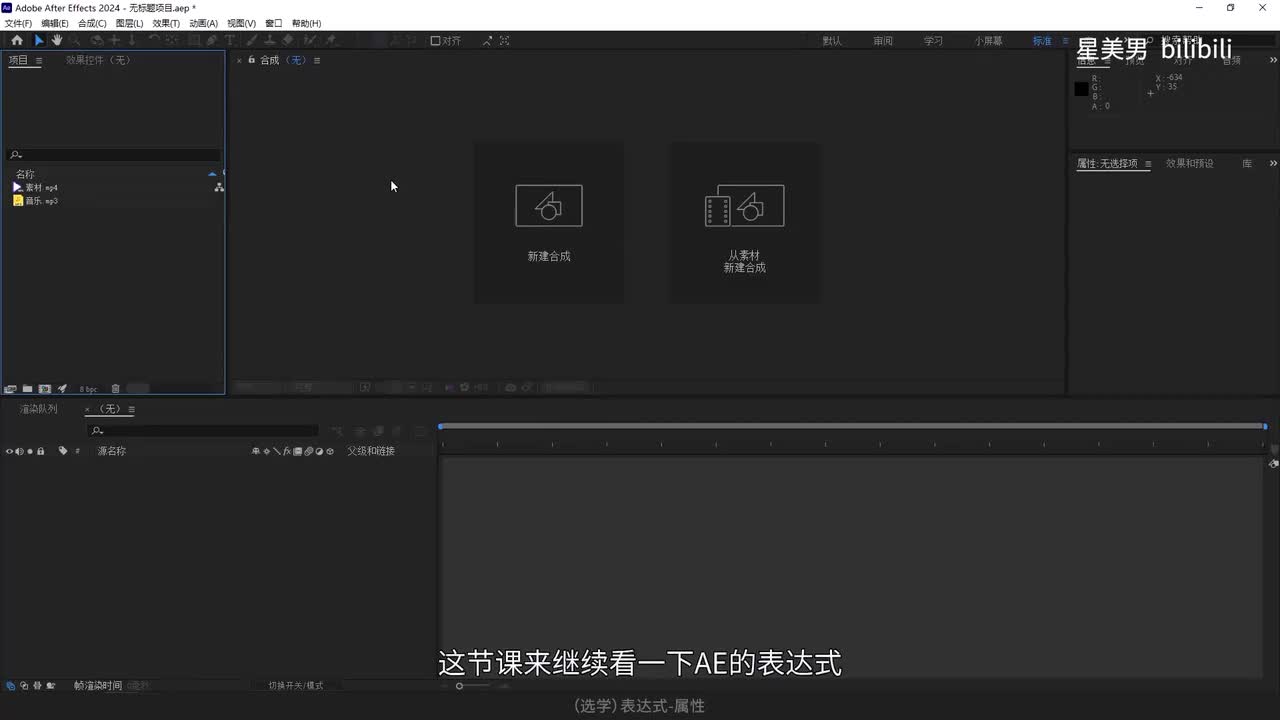This screenshot has width=1280, height=720.
Task: Click the new folder icon in Project panel
Action: (x=27, y=388)
